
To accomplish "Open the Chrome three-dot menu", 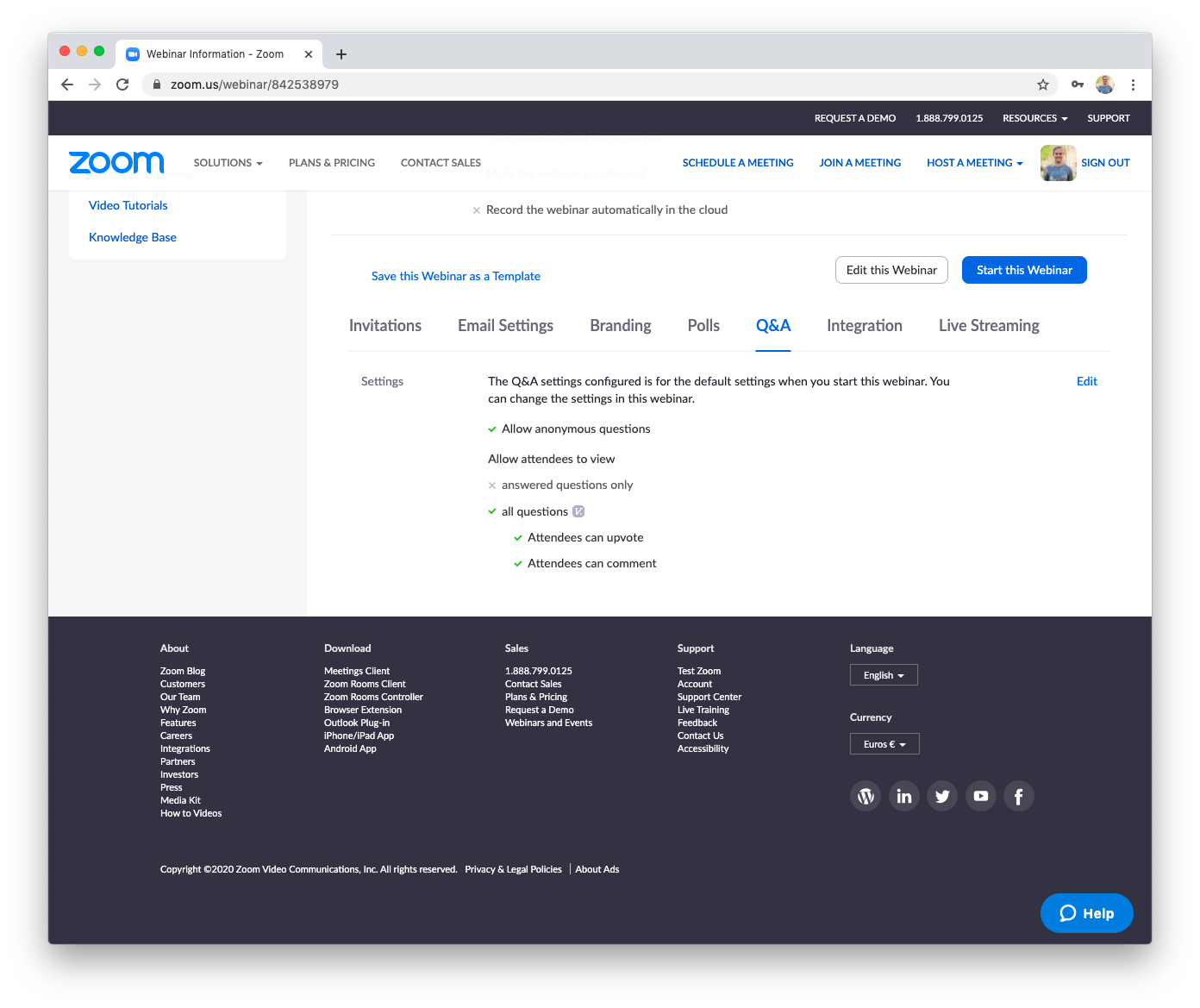I will (1133, 85).
